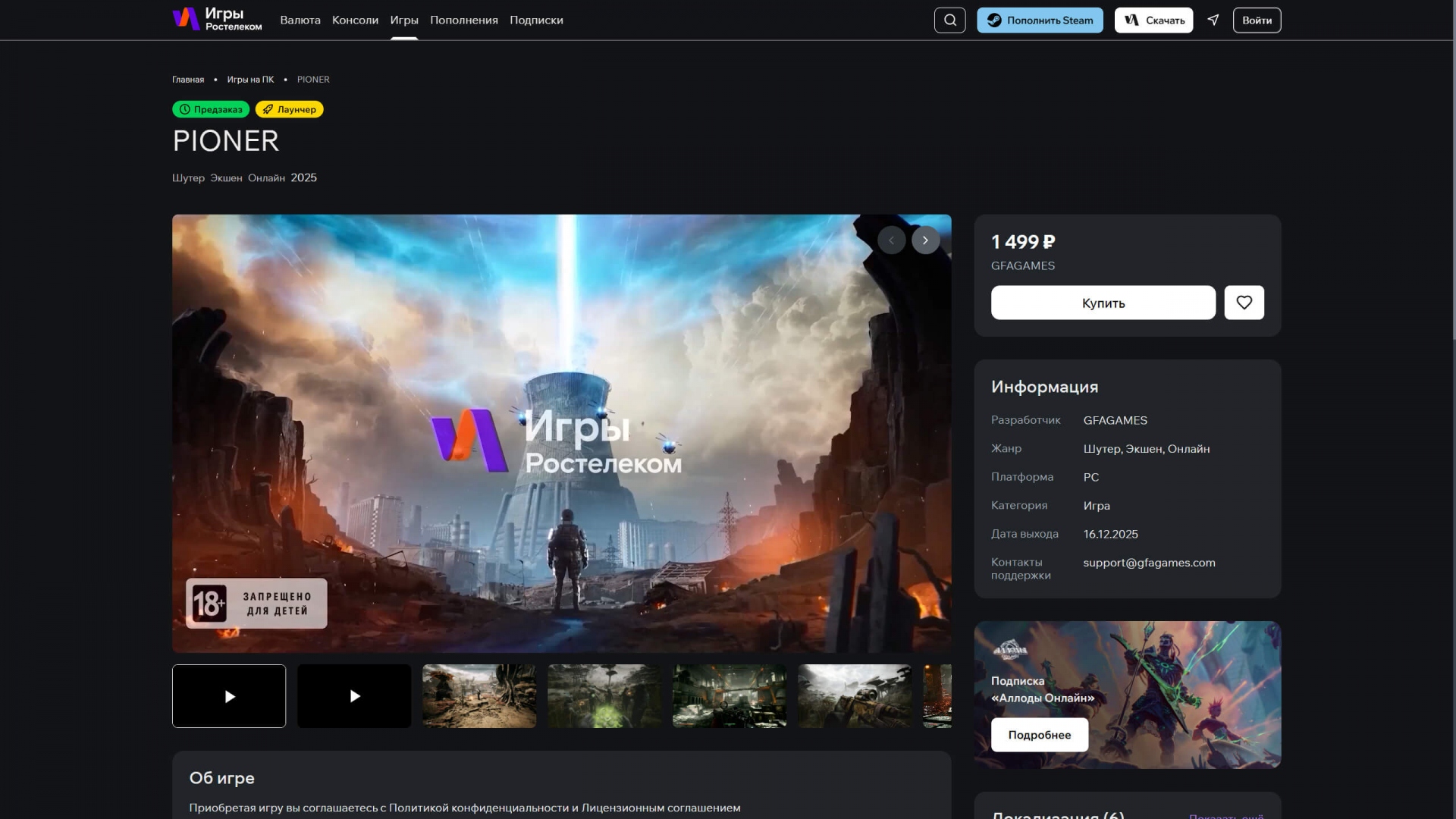Play the second video thumbnail
This screenshot has width=1456, height=819.
point(354,696)
